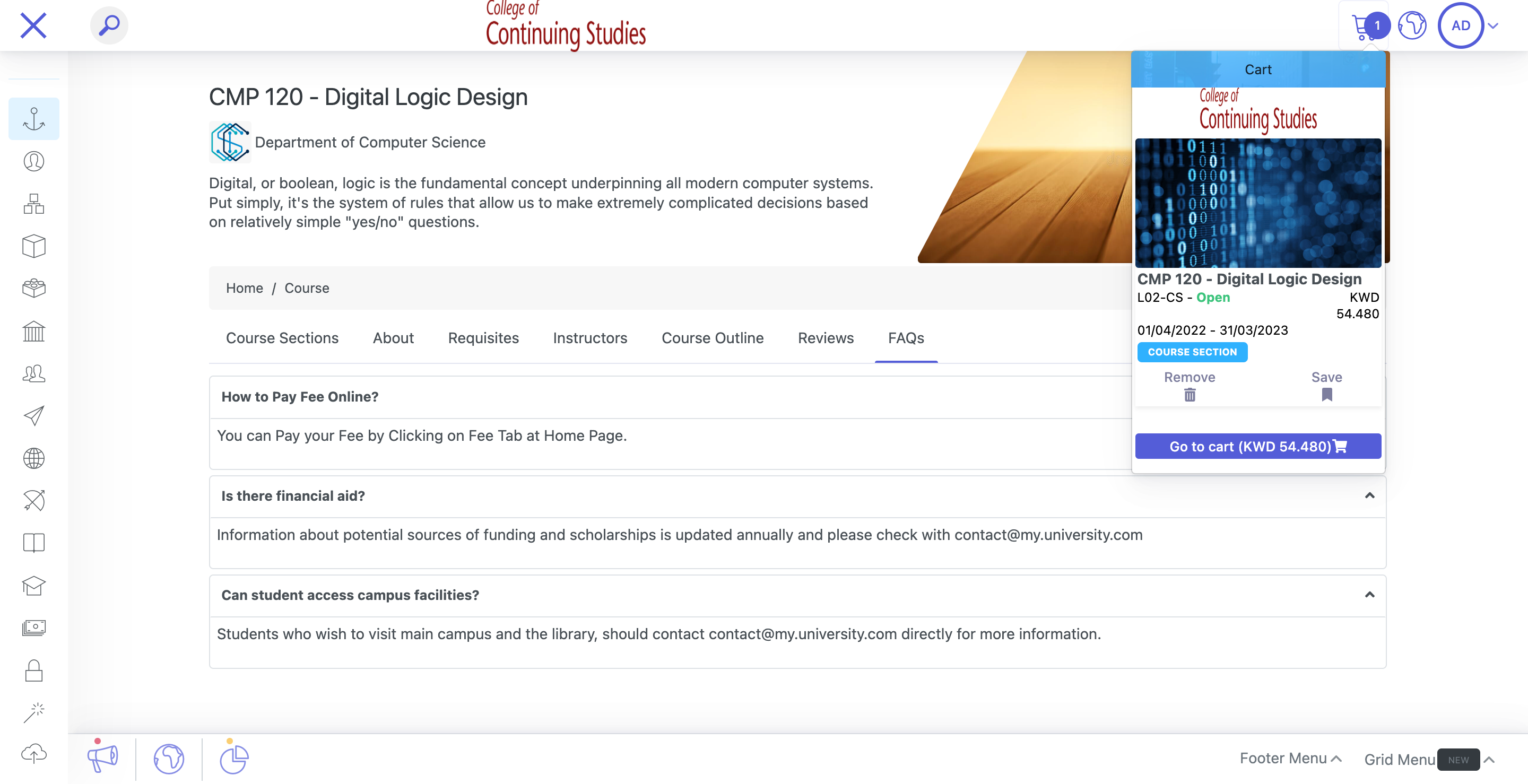
Task: Select the anchor icon in sidebar
Action: coord(34,119)
